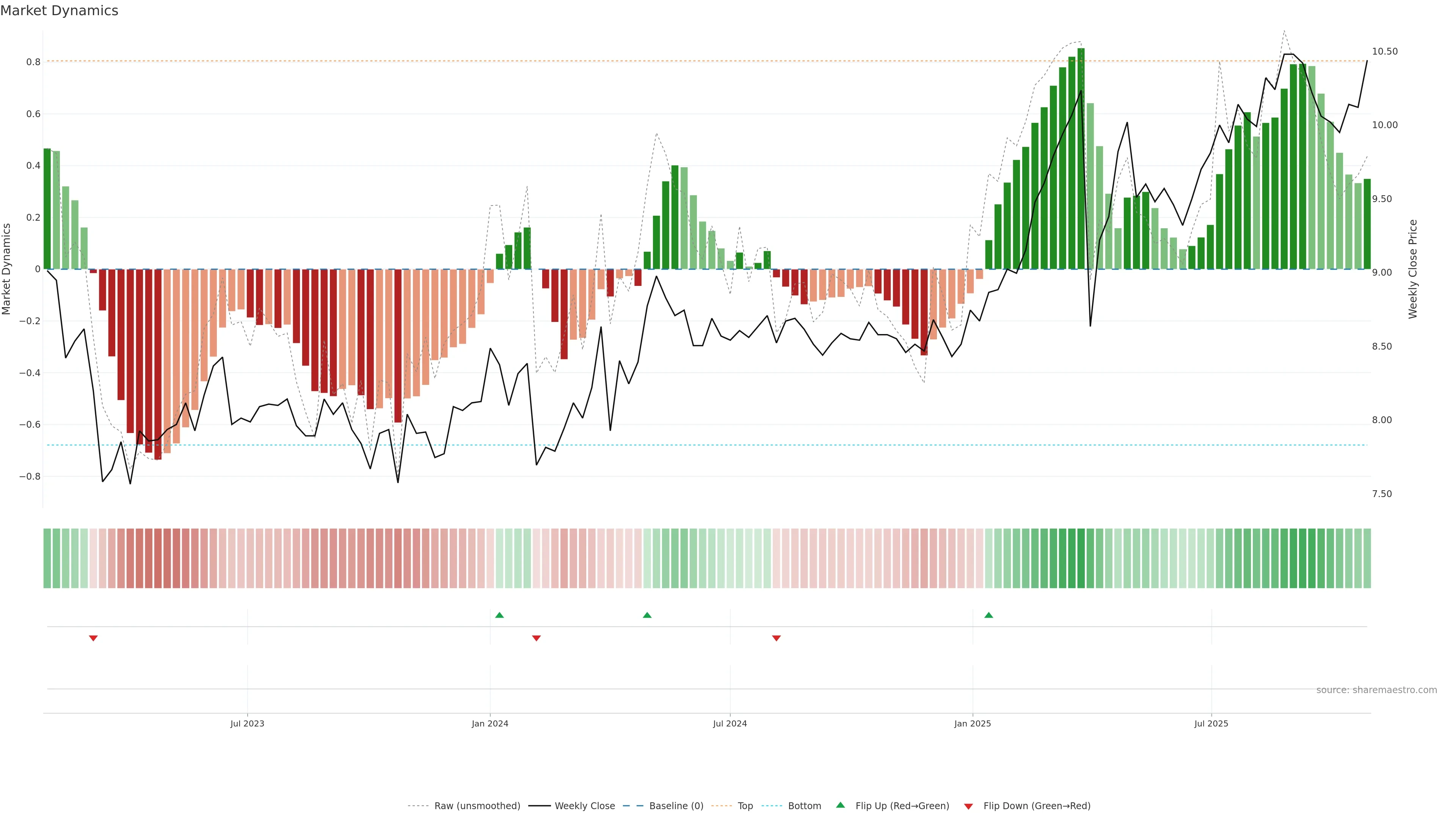This screenshot has width=1456, height=819.
Task: Toggle the Top legend entry
Action: click(745, 806)
